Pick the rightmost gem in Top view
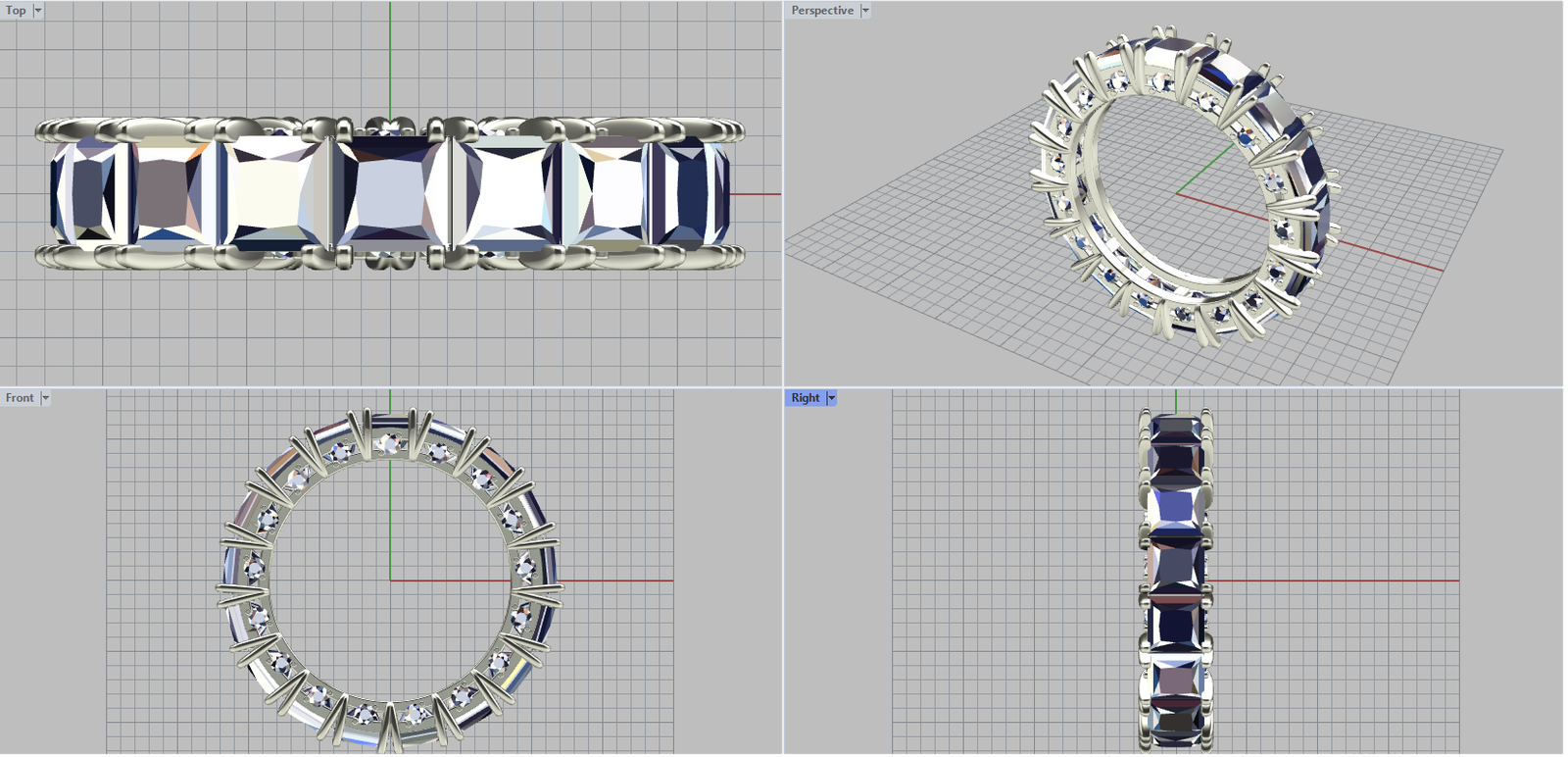This screenshot has width=1568, height=757. [x=694, y=192]
